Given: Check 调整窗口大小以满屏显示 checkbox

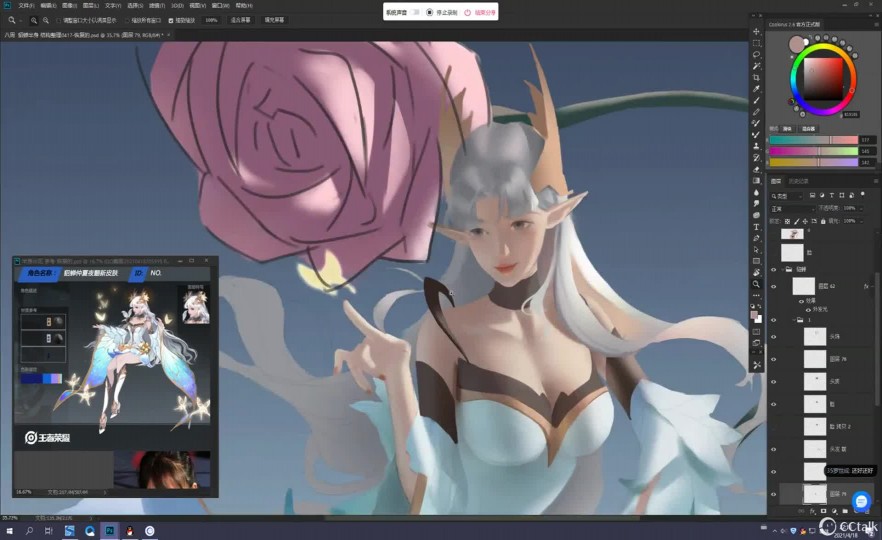Looking at the screenshot, I should click(x=58, y=20).
